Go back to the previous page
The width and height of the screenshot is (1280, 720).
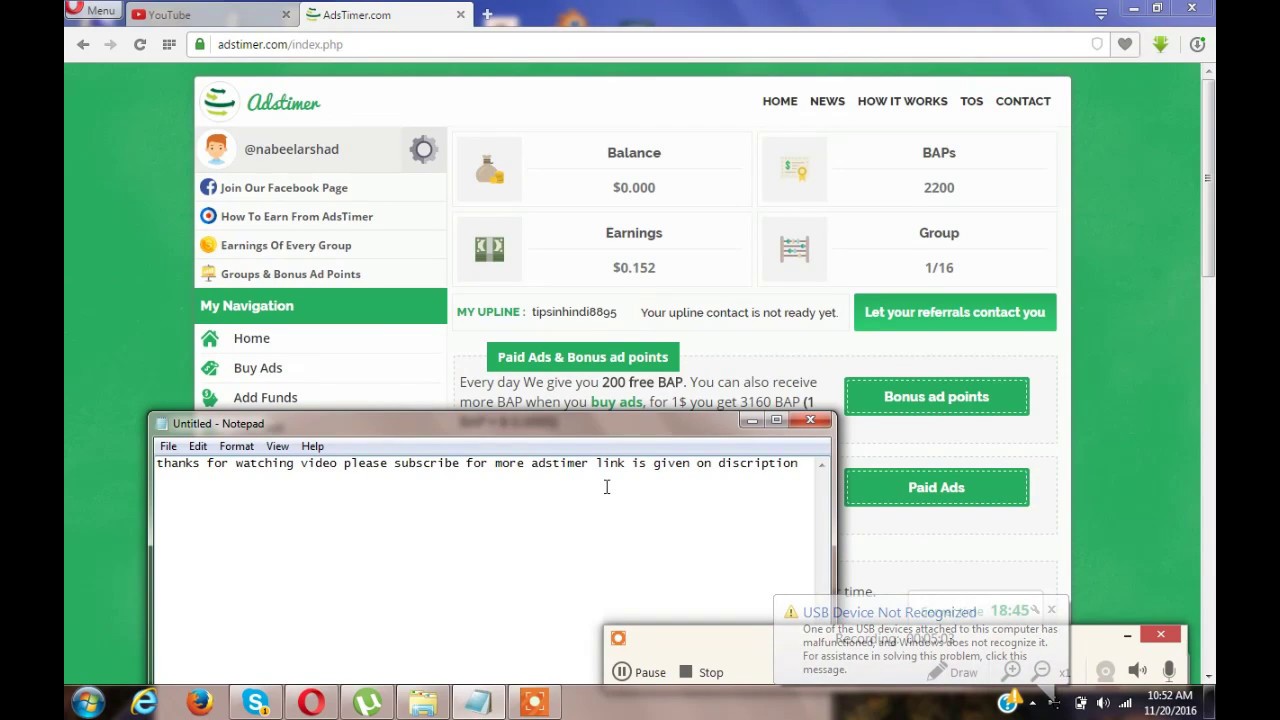pos(83,44)
